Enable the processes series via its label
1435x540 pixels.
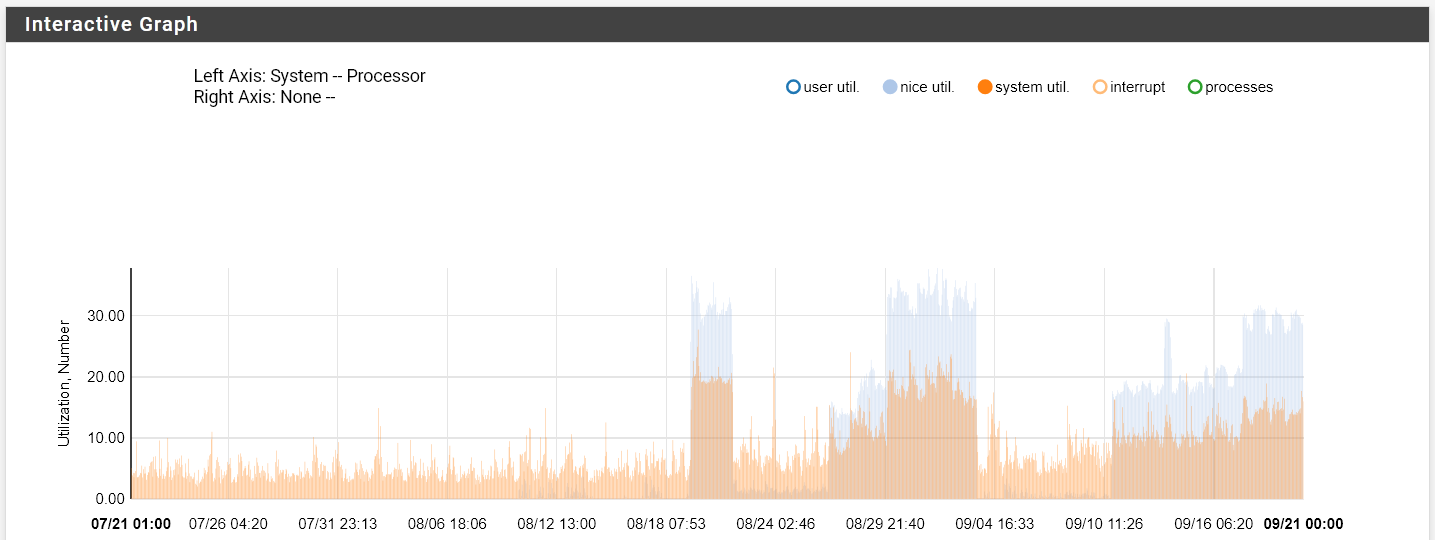pyautogui.click(x=1239, y=87)
